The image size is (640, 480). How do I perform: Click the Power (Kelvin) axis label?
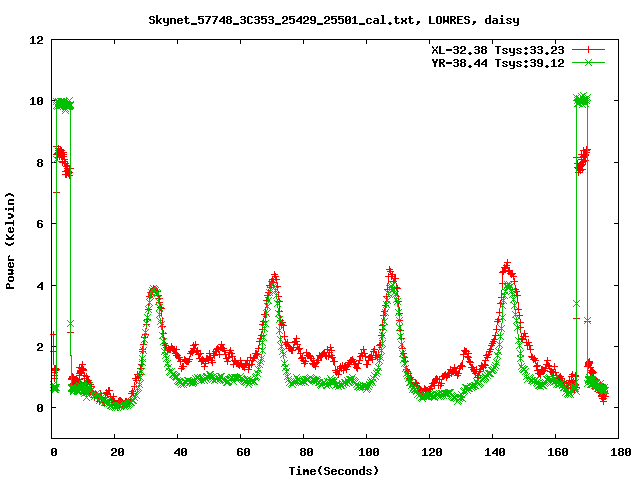point(10,241)
